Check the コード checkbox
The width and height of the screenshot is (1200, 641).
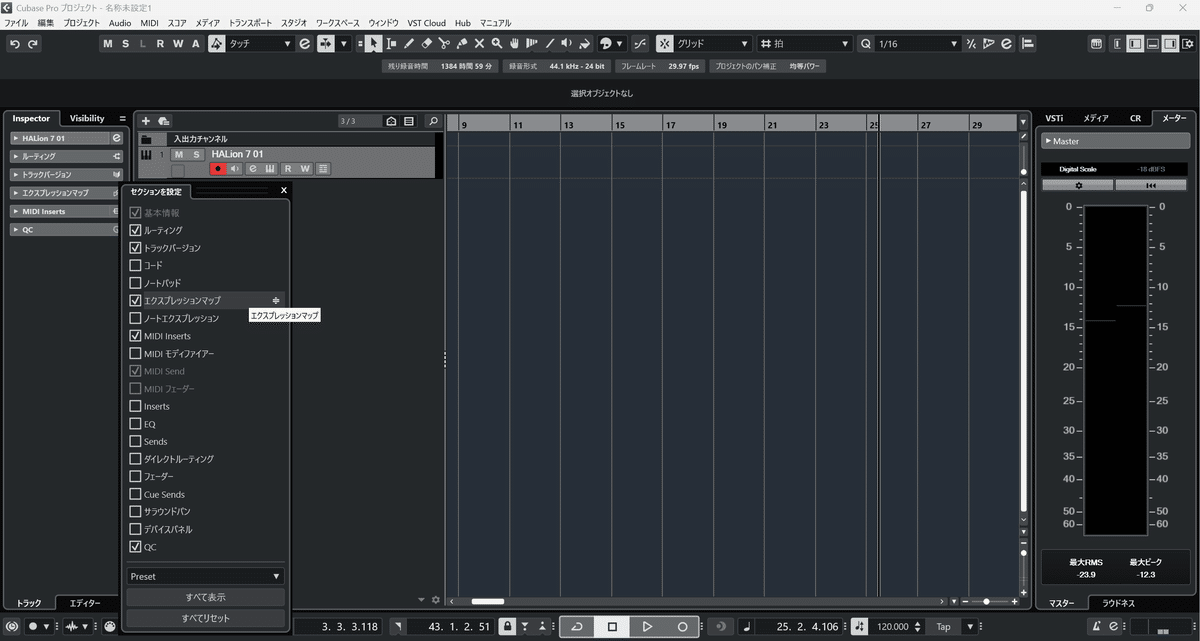135,266
